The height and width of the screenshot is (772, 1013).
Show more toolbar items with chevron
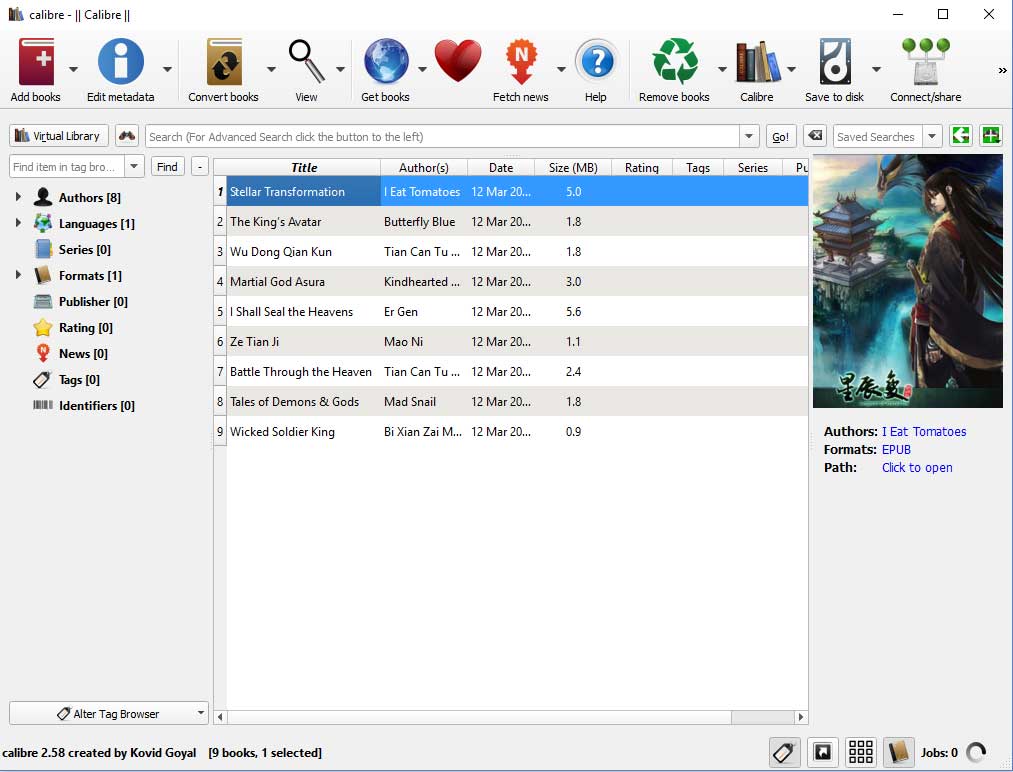click(x=1002, y=70)
